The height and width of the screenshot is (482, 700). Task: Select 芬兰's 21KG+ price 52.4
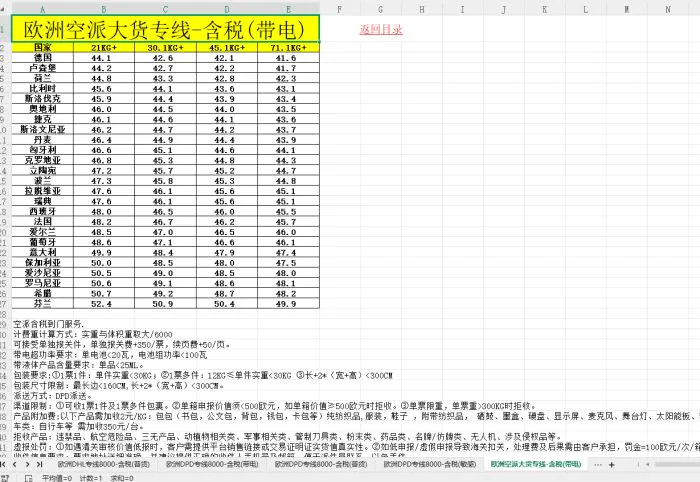pyautogui.click(x=104, y=304)
